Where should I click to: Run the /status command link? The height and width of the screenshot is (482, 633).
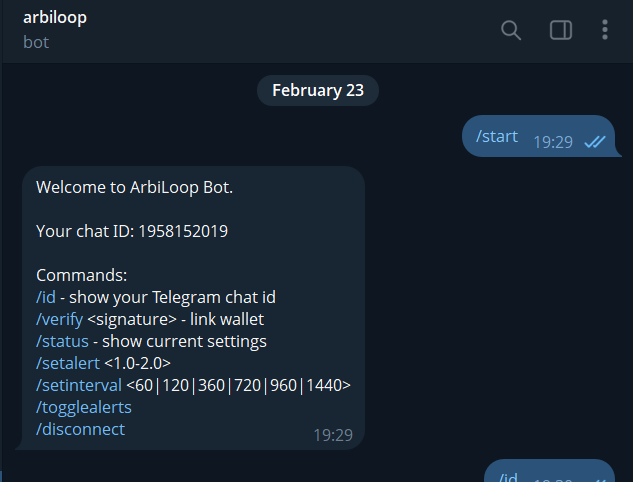(x=59, y=341)
